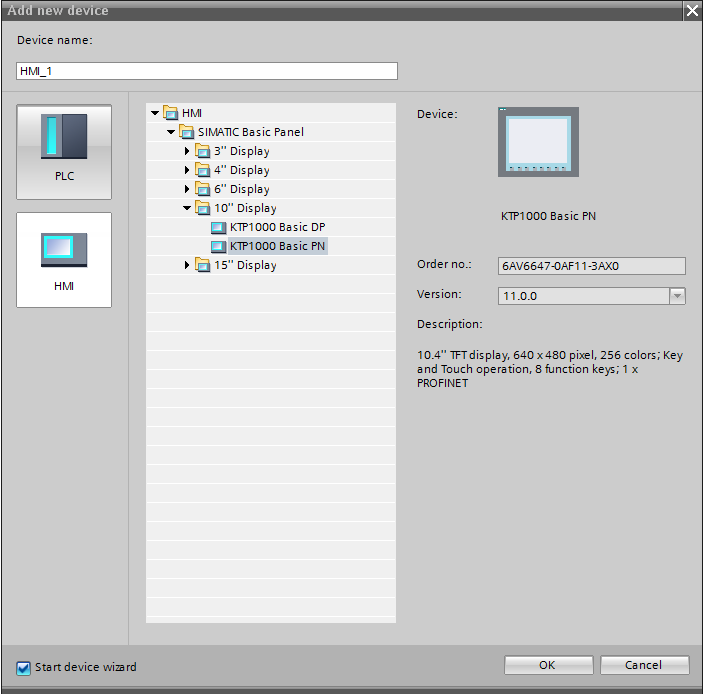Select KTP1000 Basic DP tree item text

tap(278, 227)
